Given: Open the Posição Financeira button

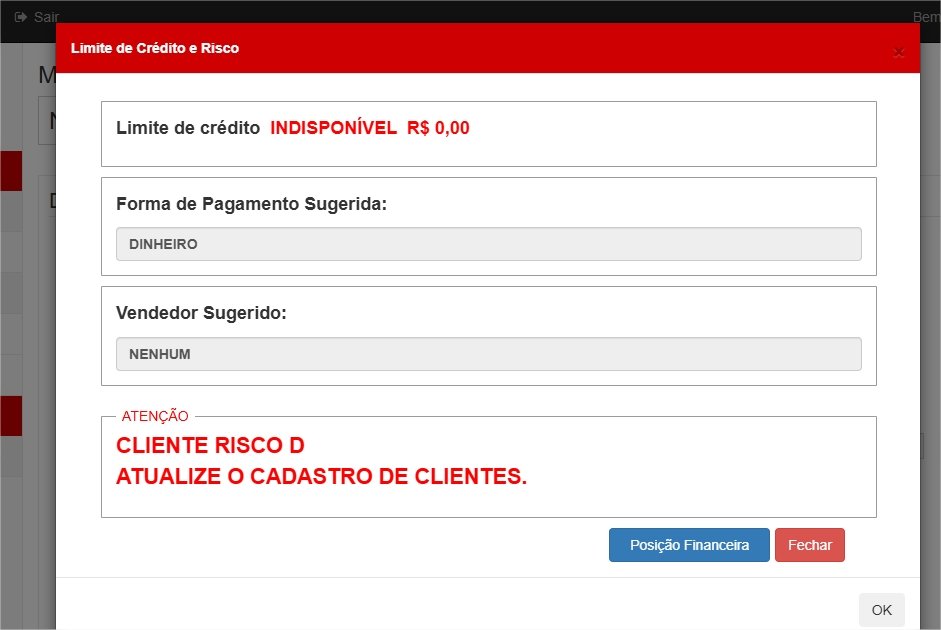Looking at the screenshot, I should pyautogui.click(x=689, y=545).
